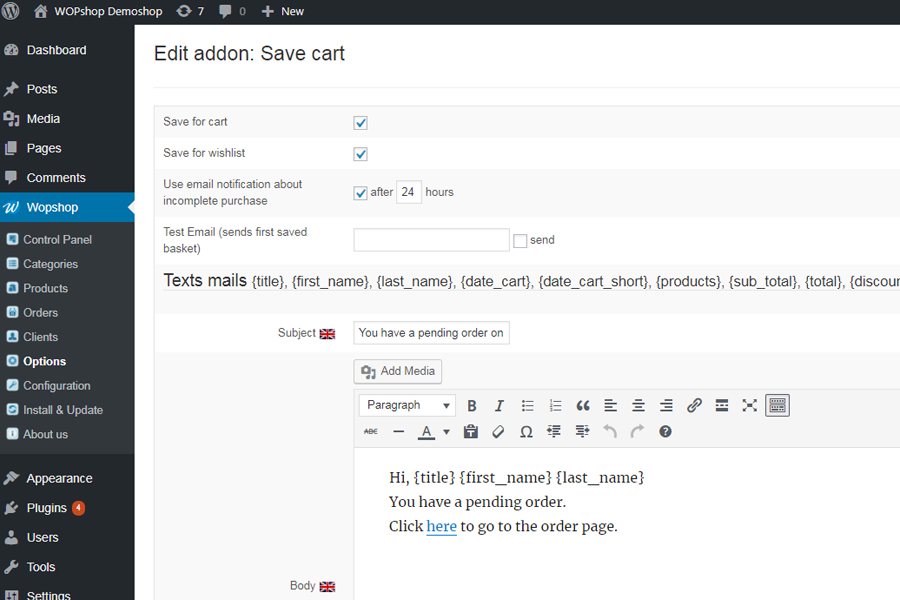Expand the text color dropdown arrow
900x600 pixels.
tap(446, 432)
